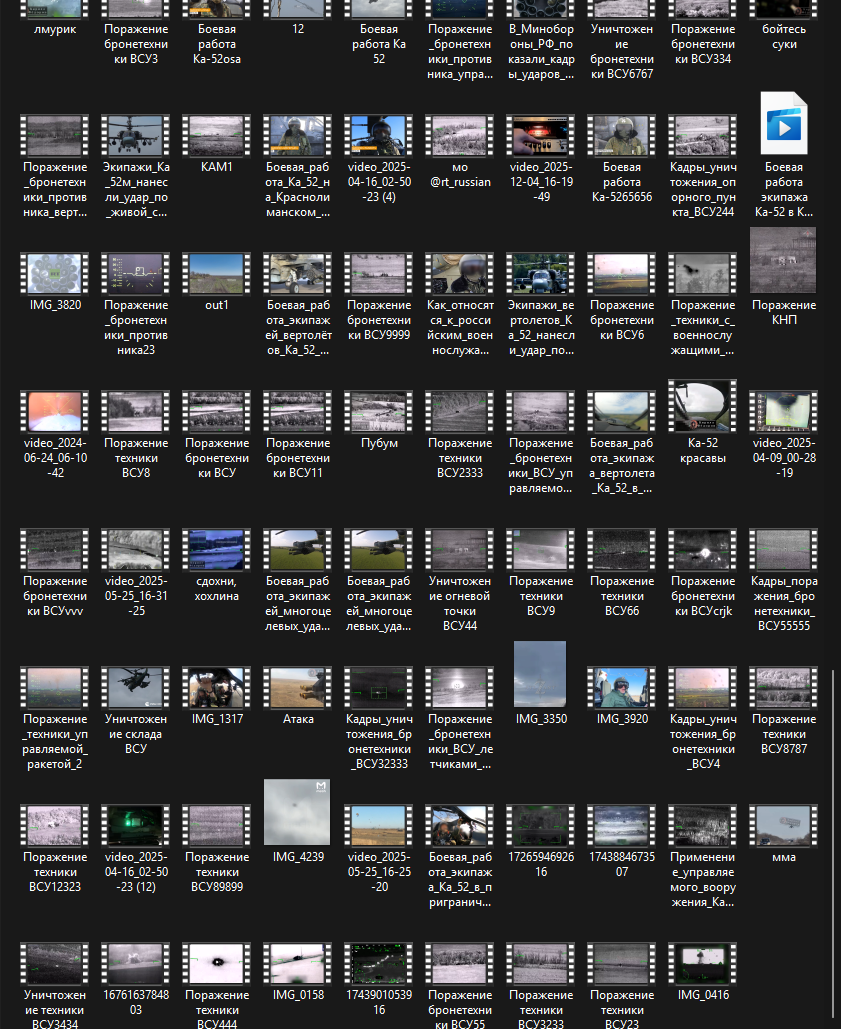Screen dimensions: 841x1029
Task: Select the сдохни, хохлина video file
Action: click(x=217, y=566)
